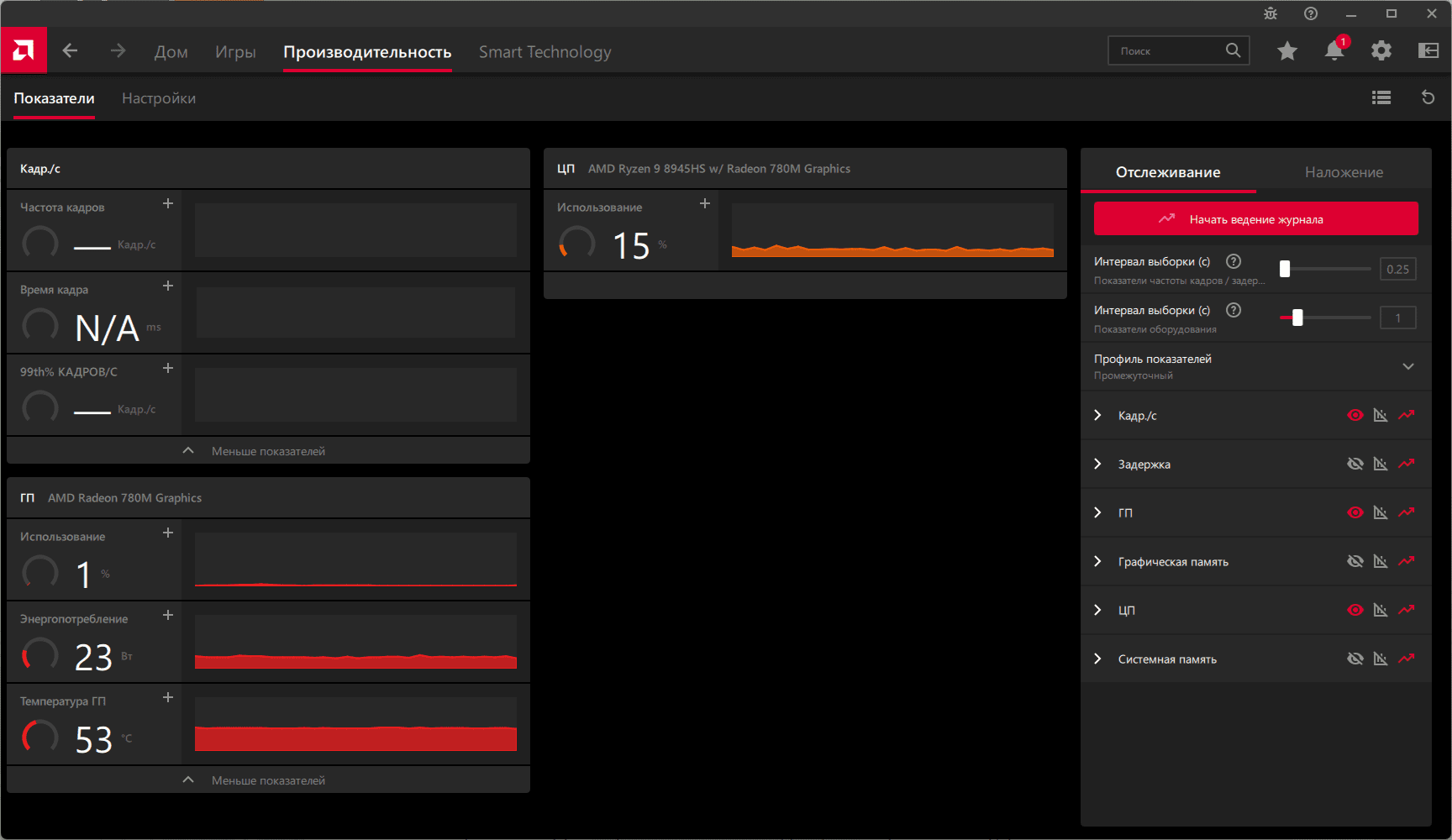The image size is (1452, 840).
Task: Toggle overlay chart icon for Кадр./с
Action: [x=1381, y=415]
